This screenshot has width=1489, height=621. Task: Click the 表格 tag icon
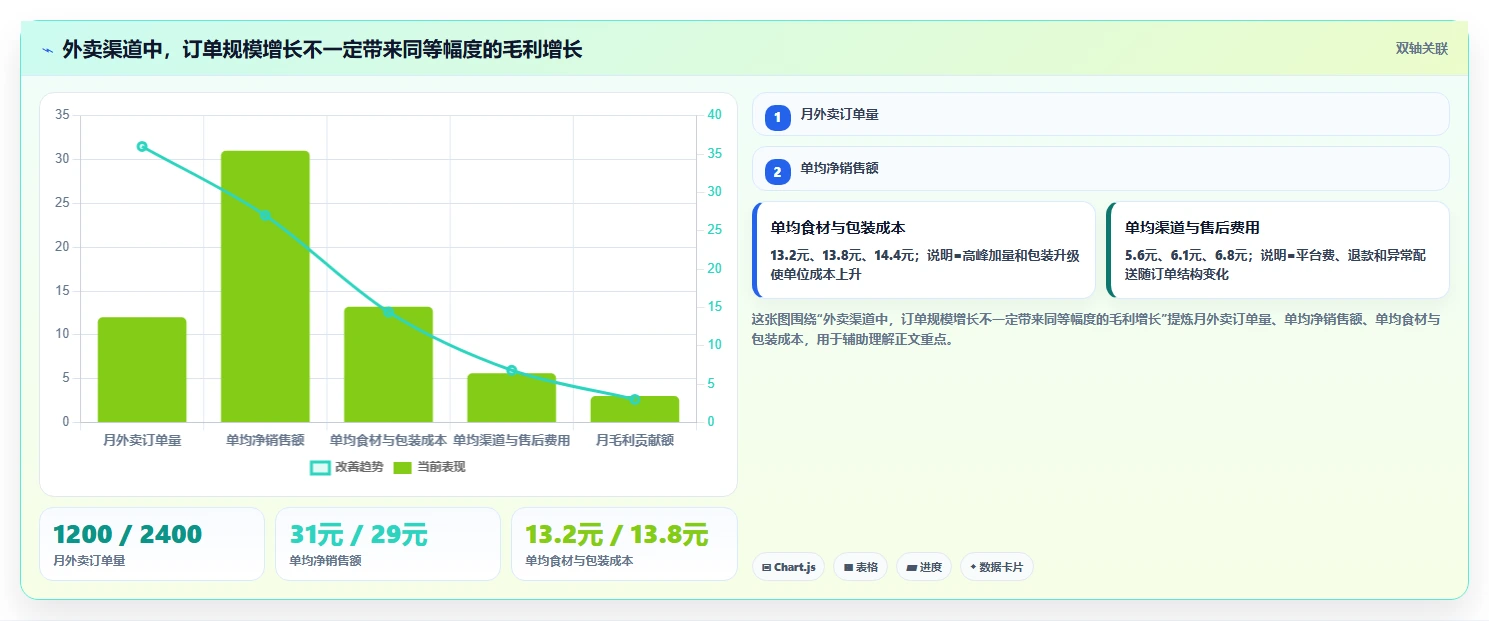(x=848, y=567)
